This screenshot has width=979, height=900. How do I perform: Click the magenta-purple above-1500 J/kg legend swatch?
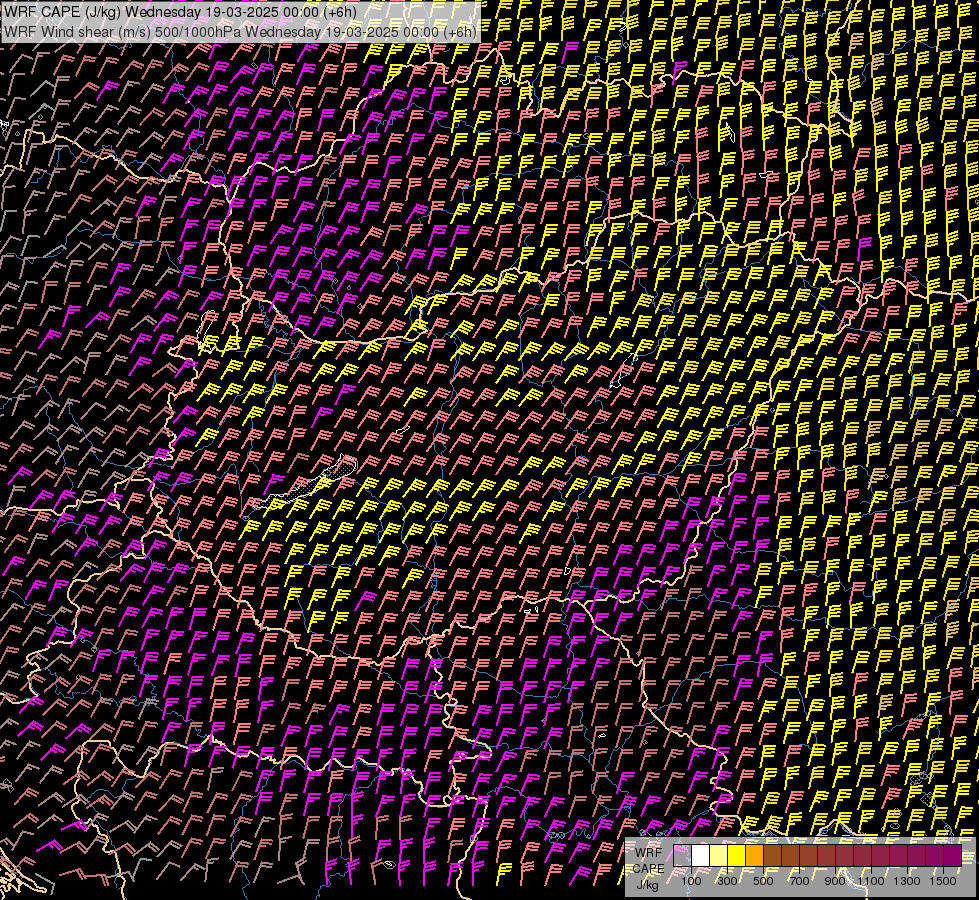952,855
